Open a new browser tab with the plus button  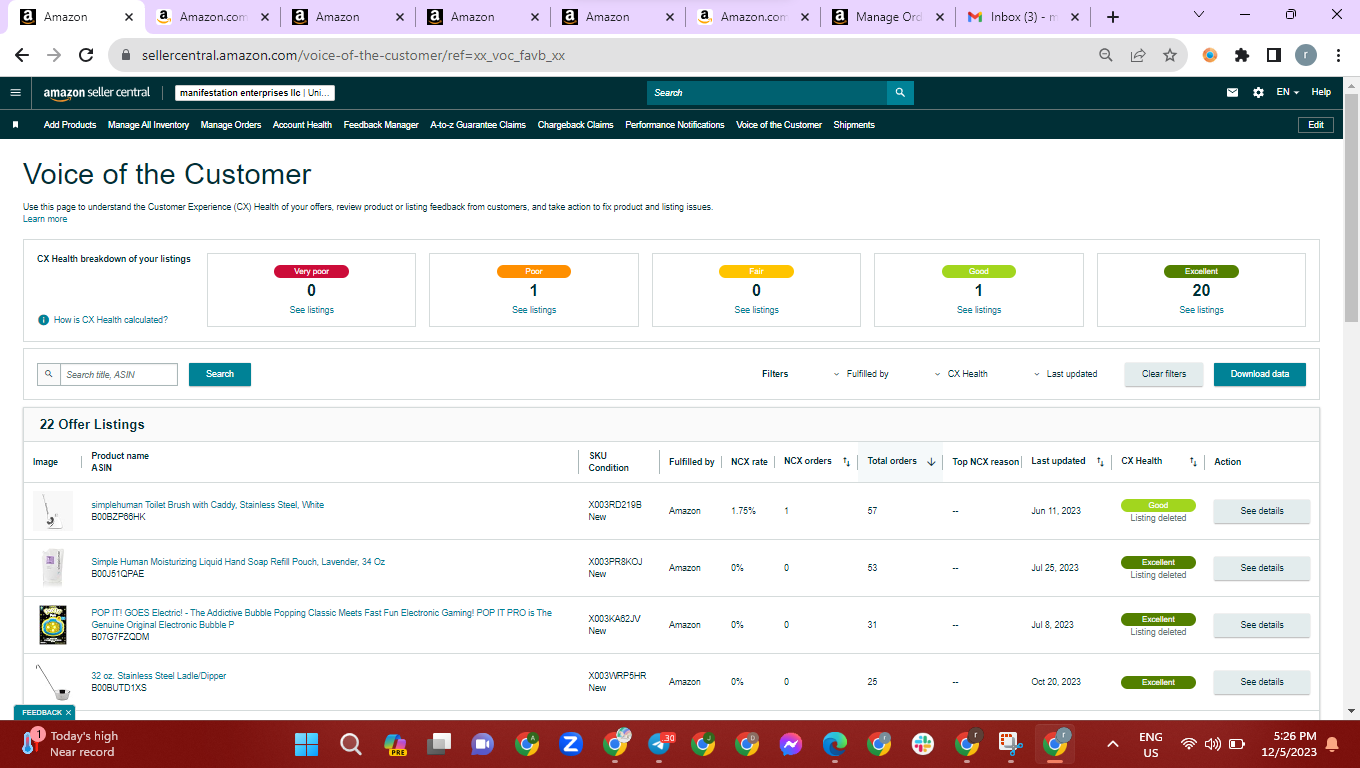[1113, 17]
